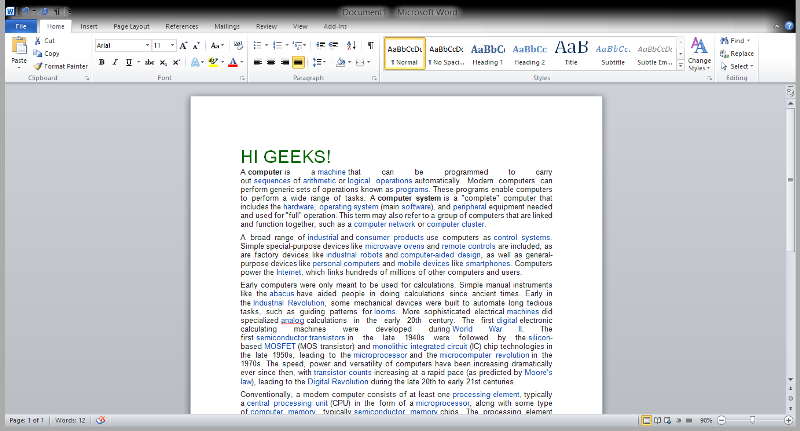This screenshot has width=800, height=431.
Task: Open Word Help question mark icon
Action: (x=789, y=26)
